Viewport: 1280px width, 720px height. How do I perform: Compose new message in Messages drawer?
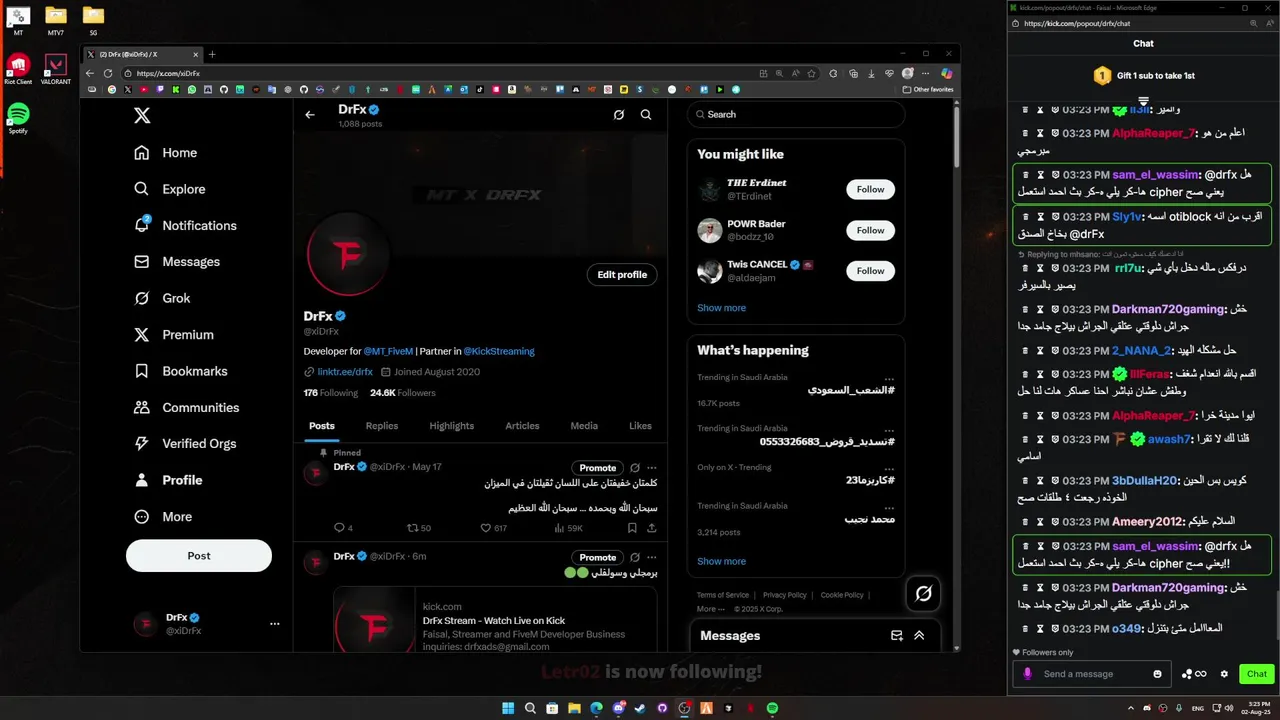click(x=897, y=635)
